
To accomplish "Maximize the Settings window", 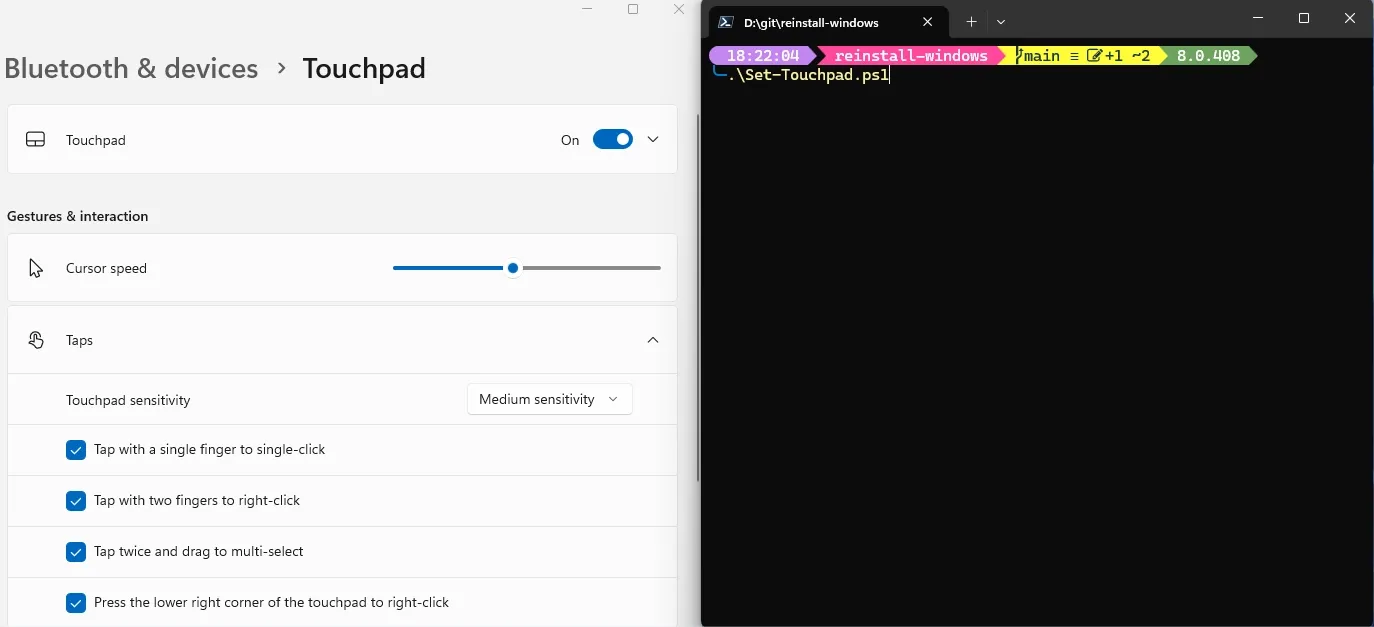I will tap(633, 9).
